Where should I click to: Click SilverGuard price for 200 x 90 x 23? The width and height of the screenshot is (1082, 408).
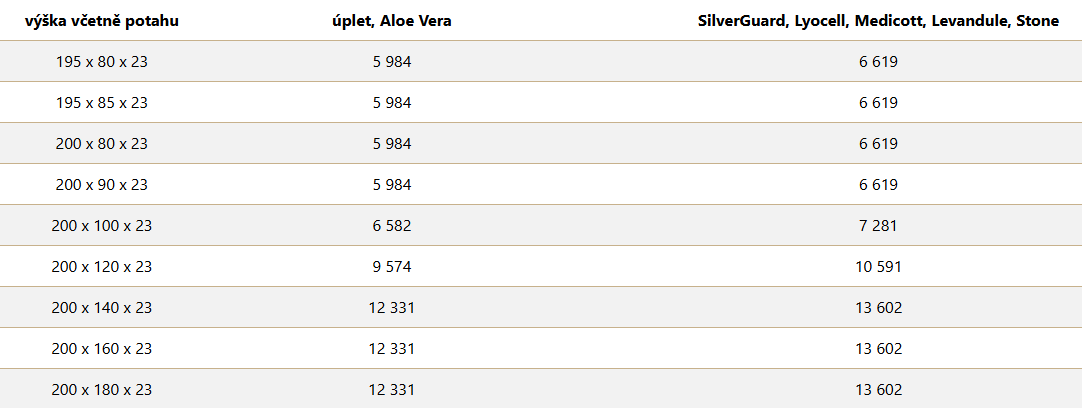point(878,185)
